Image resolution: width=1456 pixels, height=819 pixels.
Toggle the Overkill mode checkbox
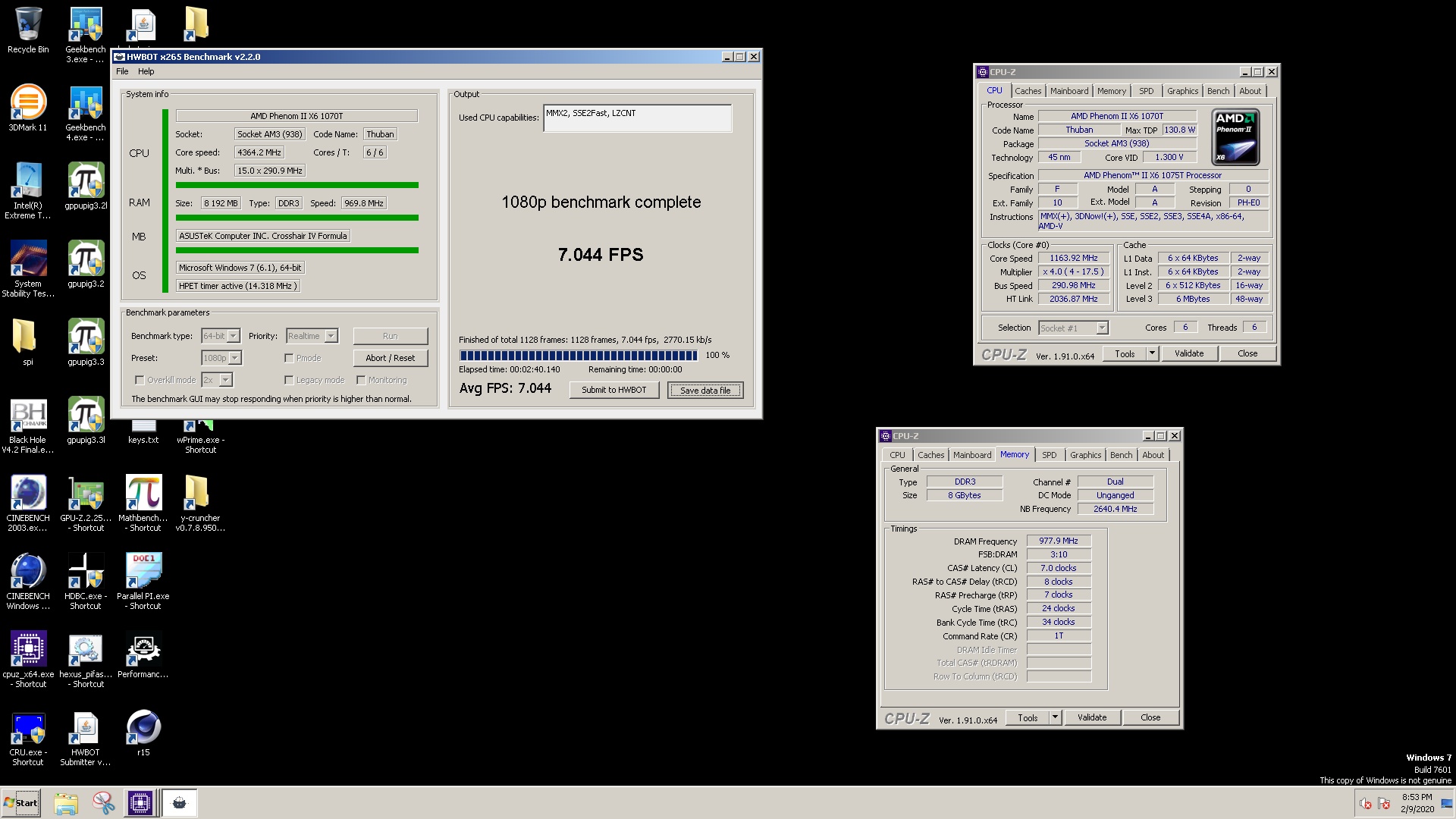(x=140, y=380)
